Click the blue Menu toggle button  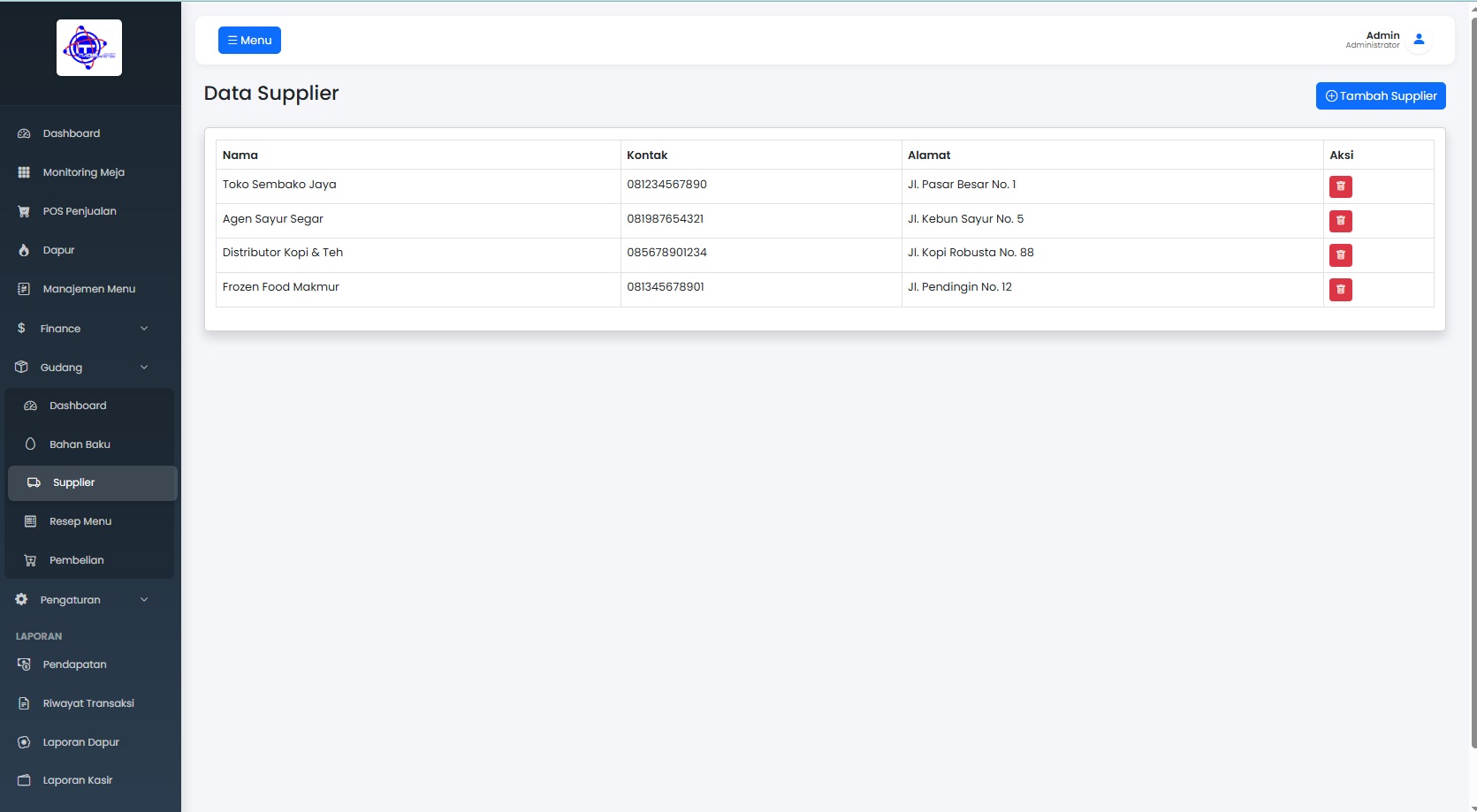click(x=249, y=40)
